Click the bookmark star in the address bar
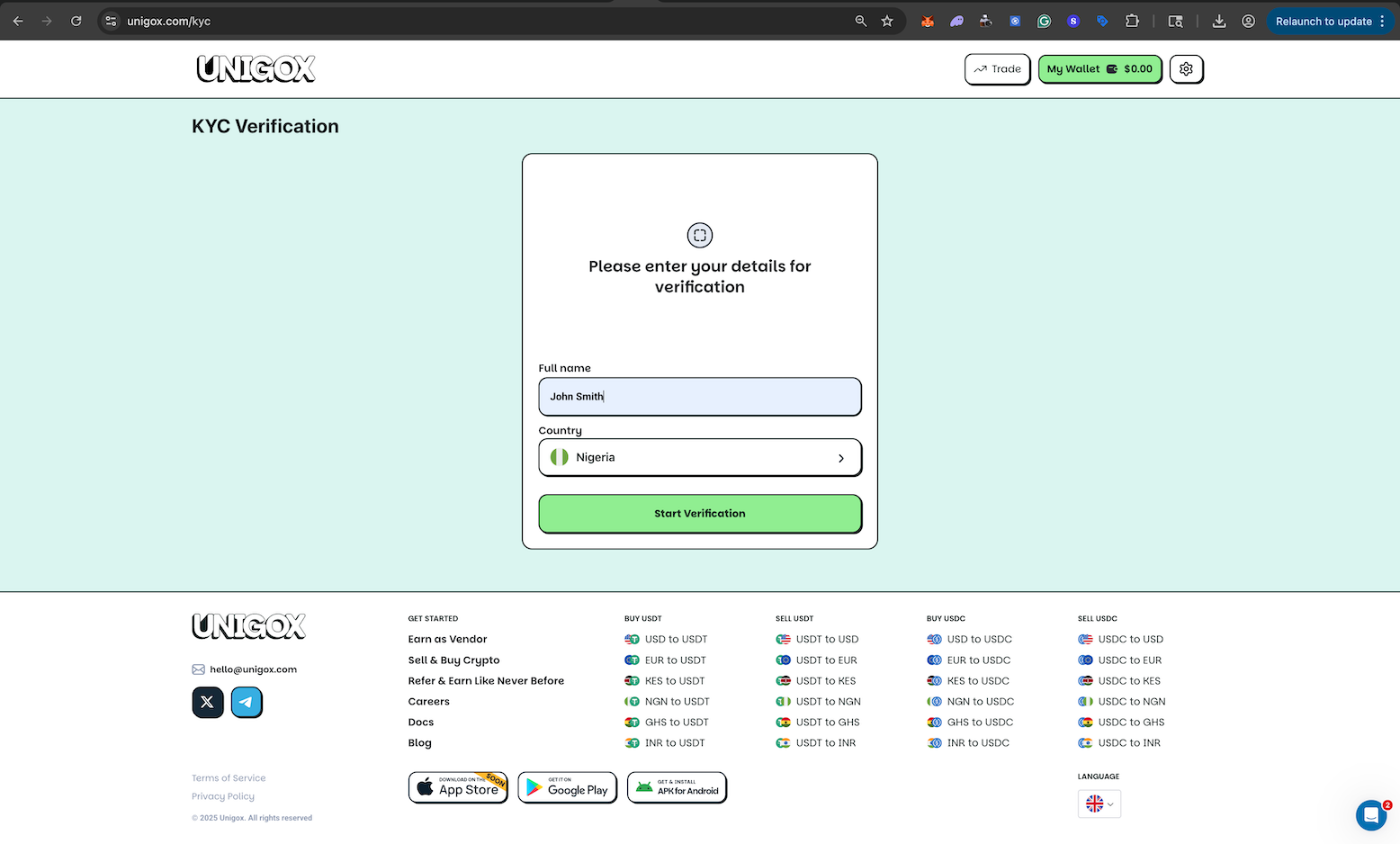The width and height of the screenshot is (1400, 844). click(888, 21)
